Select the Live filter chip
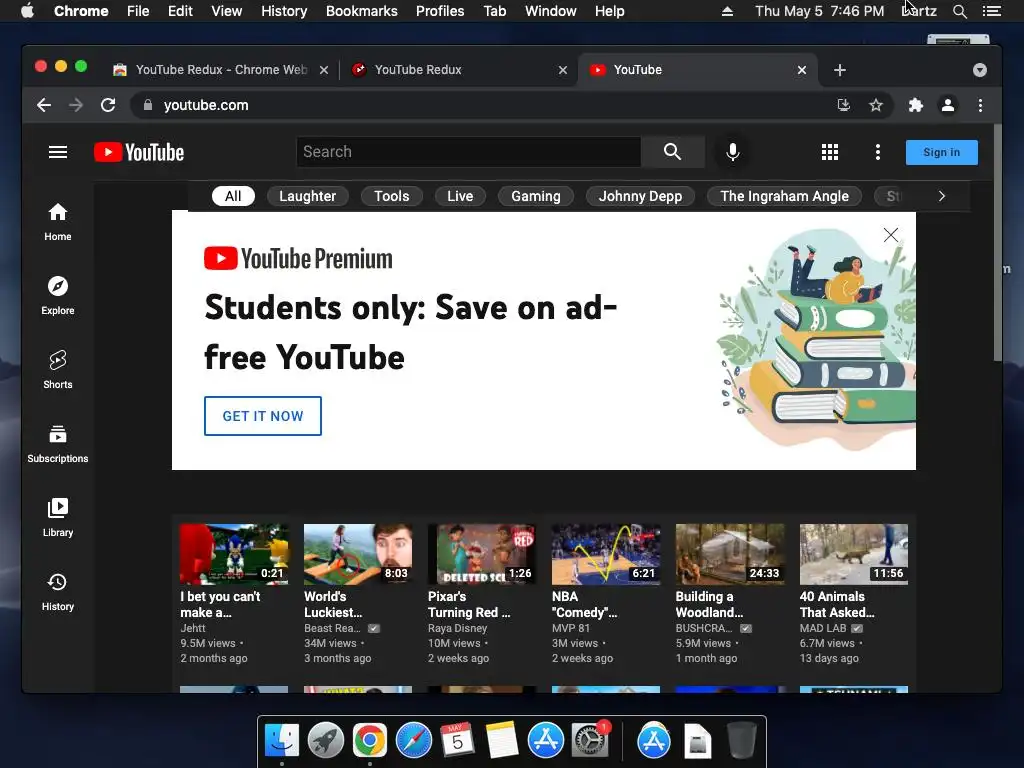 pos(460,196)
